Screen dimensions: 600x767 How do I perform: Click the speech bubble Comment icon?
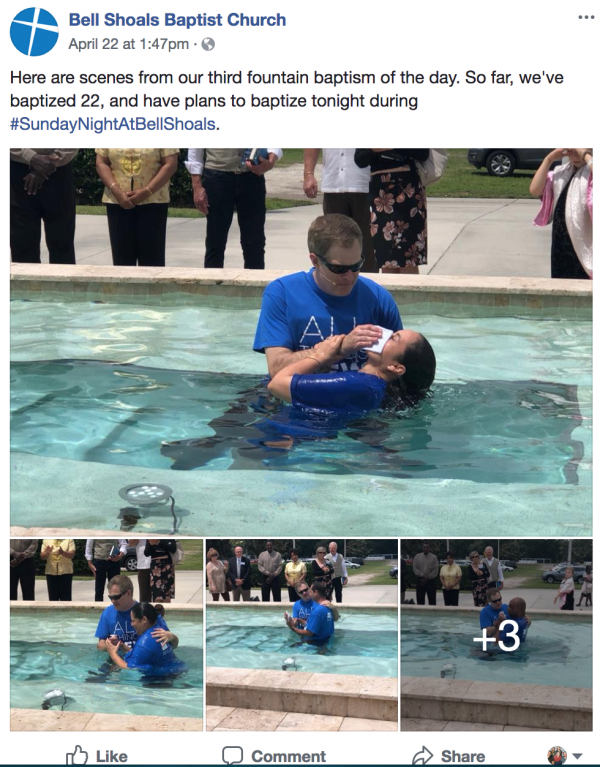point(232,755)
